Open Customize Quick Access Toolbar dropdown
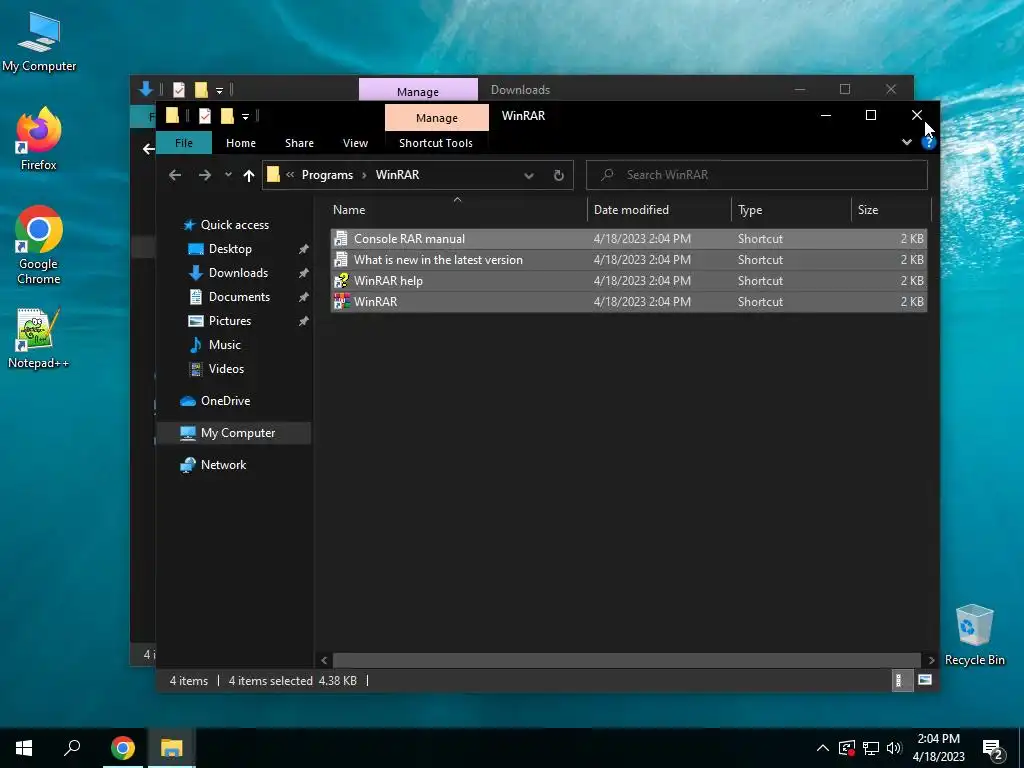The width and height of the screenshot is (1024, 768). click(x=246, y=116)
